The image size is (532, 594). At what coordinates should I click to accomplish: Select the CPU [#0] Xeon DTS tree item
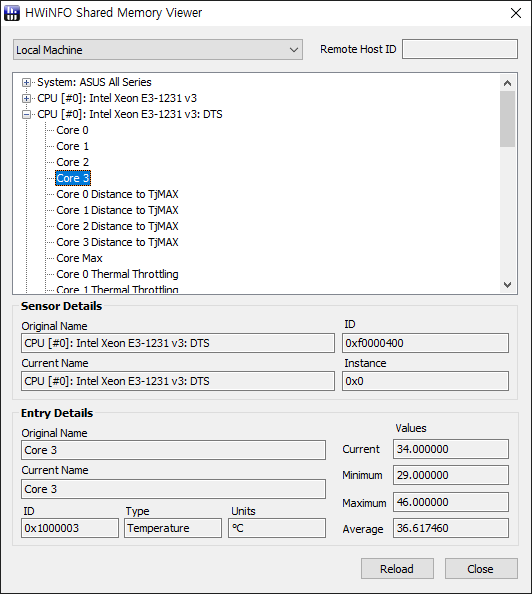(130, 114)
